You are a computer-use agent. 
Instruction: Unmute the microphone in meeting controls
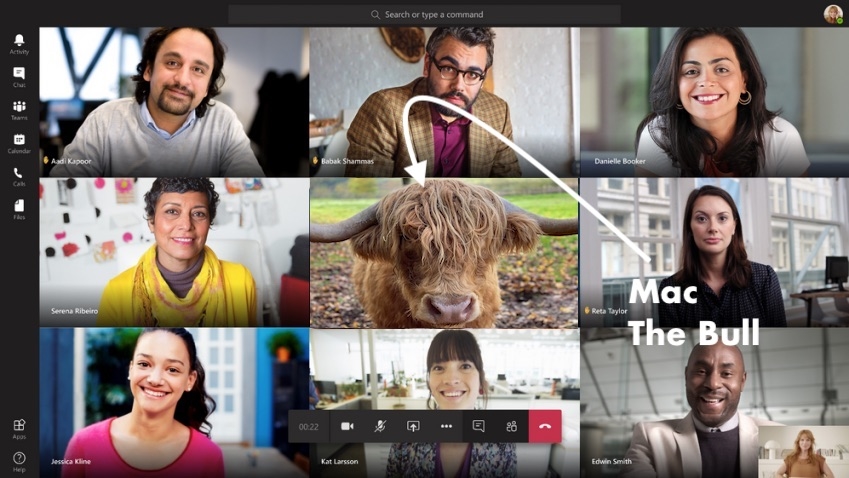[380, 426]
